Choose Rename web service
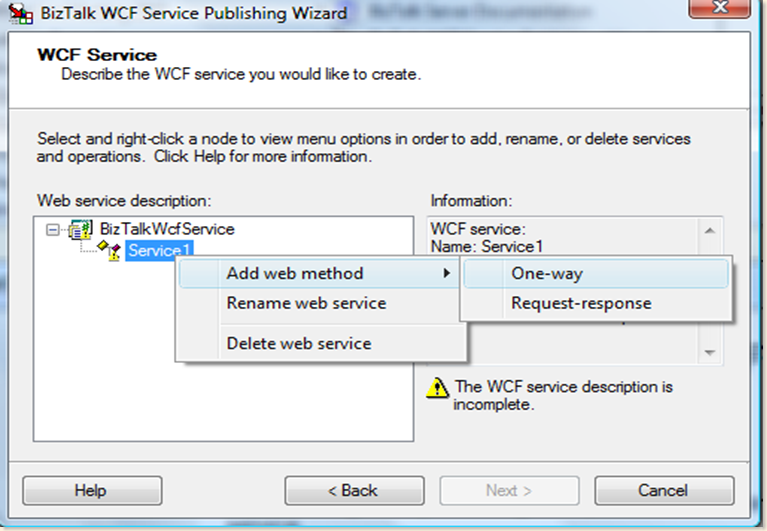This screenshot has height=531, width=767. click(320, 303)
